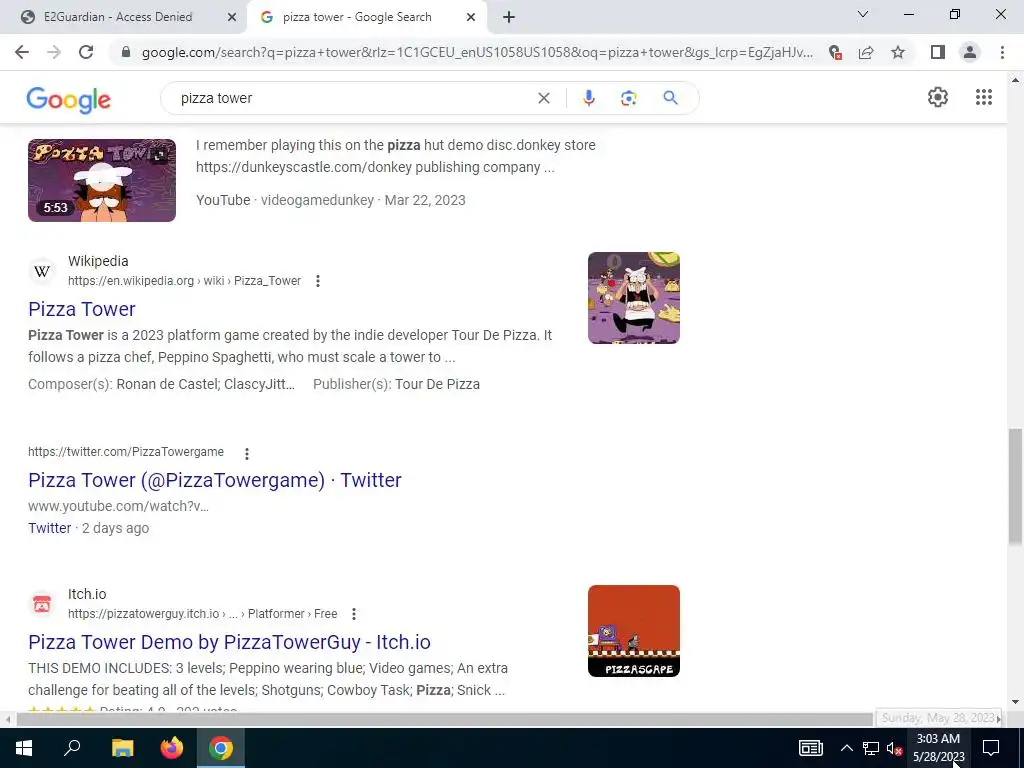Viewport: 1024px width, 768px height.
Task: Open the Chrome profile avatar menu
Action: [x=970, y=52]
